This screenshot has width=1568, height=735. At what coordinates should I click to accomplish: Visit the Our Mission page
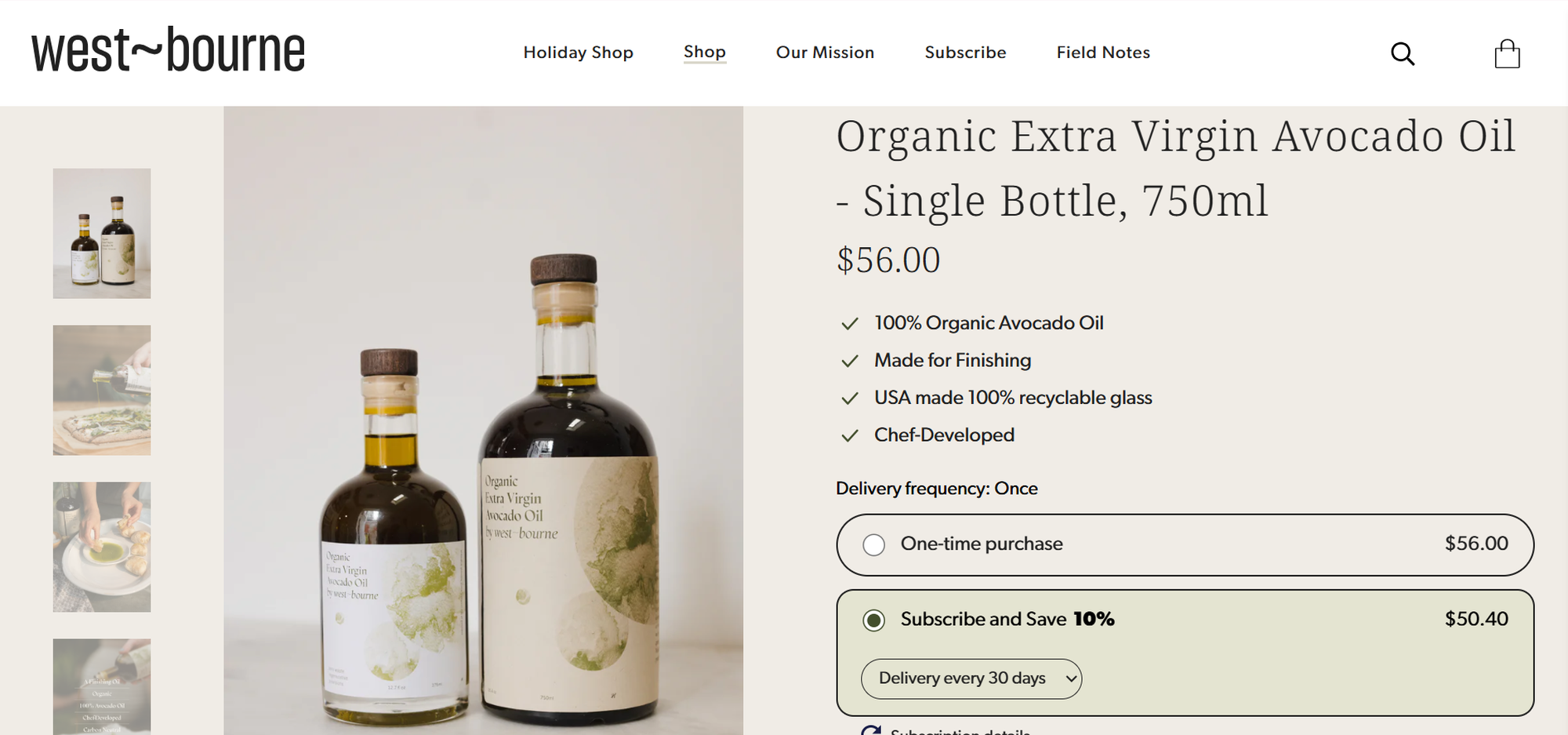click(825, 53)
